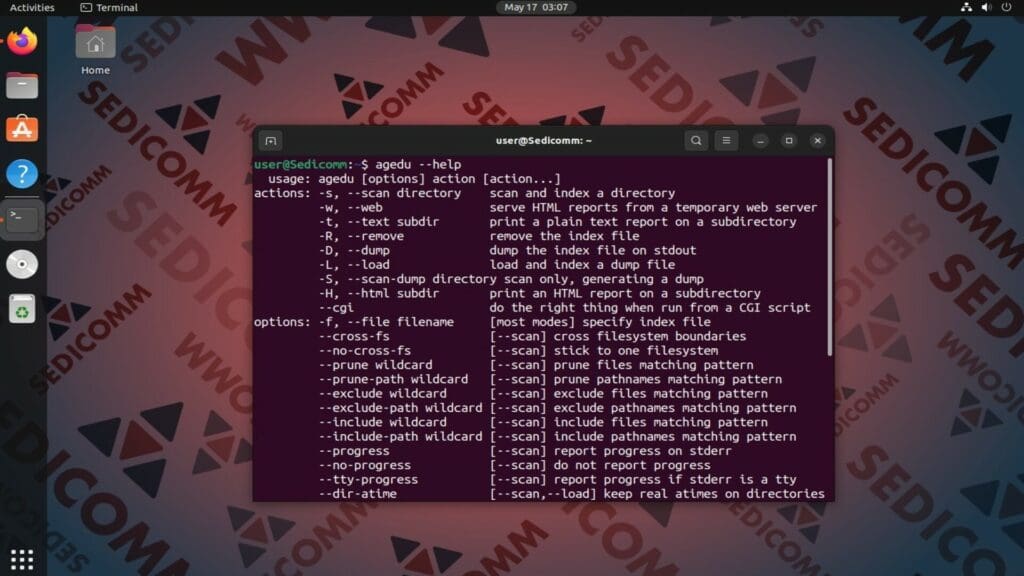Click the user@Sedicomm prompt text

(x=300, y=165)
